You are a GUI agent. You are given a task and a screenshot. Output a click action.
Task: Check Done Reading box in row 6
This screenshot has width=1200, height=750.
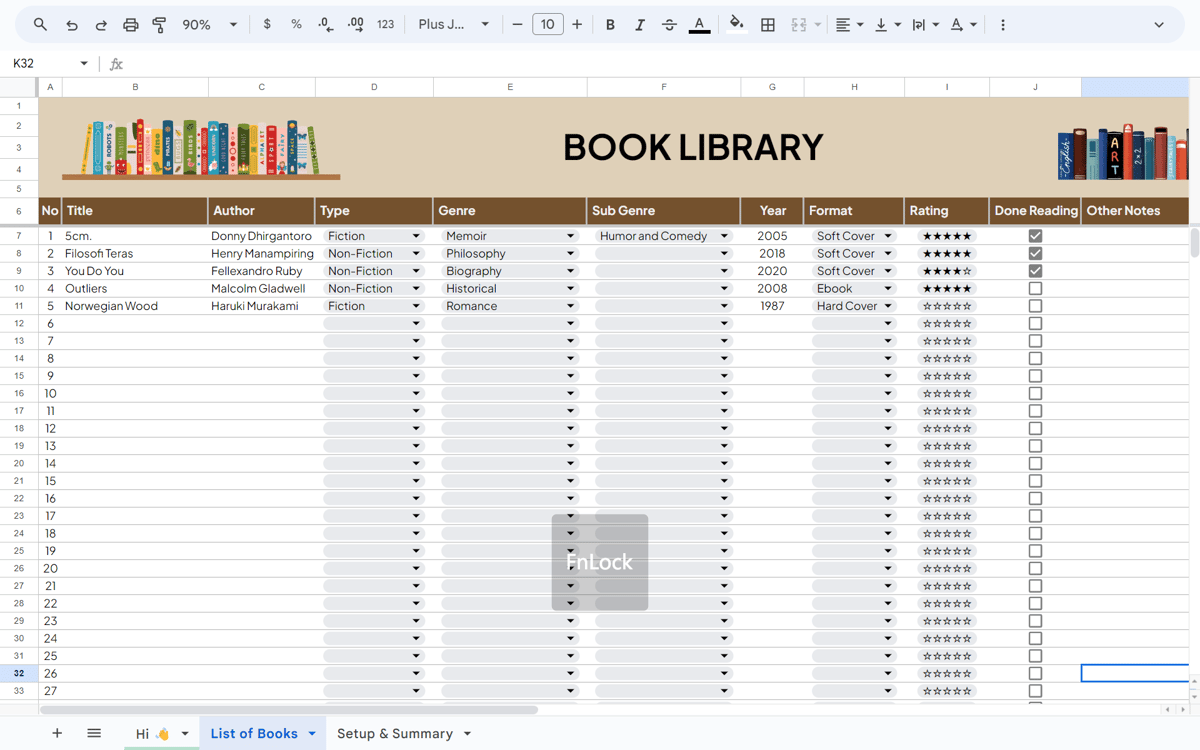(1035, 323)
